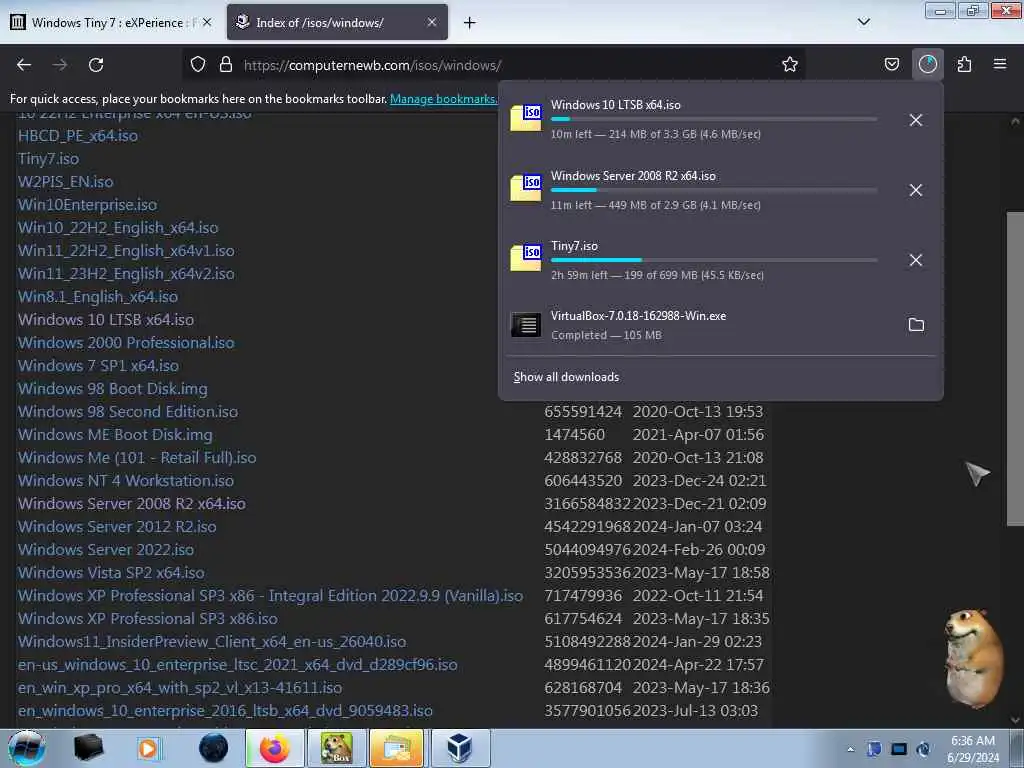Close the Windows Tiny 7 eXPerience tab

[x=207, y=22]
